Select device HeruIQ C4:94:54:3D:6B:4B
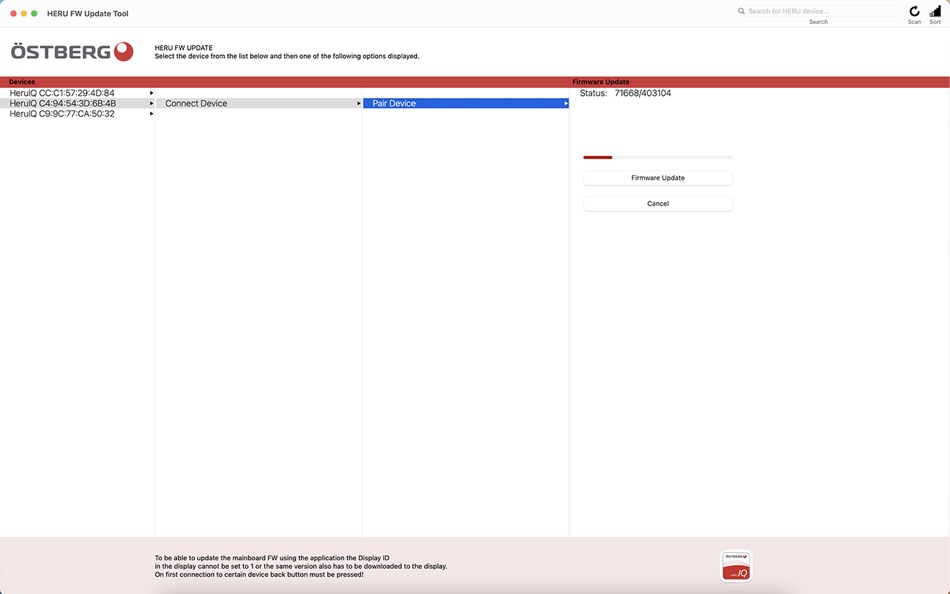The height and width of the screenshot is (594, 950). coord(78,103)
